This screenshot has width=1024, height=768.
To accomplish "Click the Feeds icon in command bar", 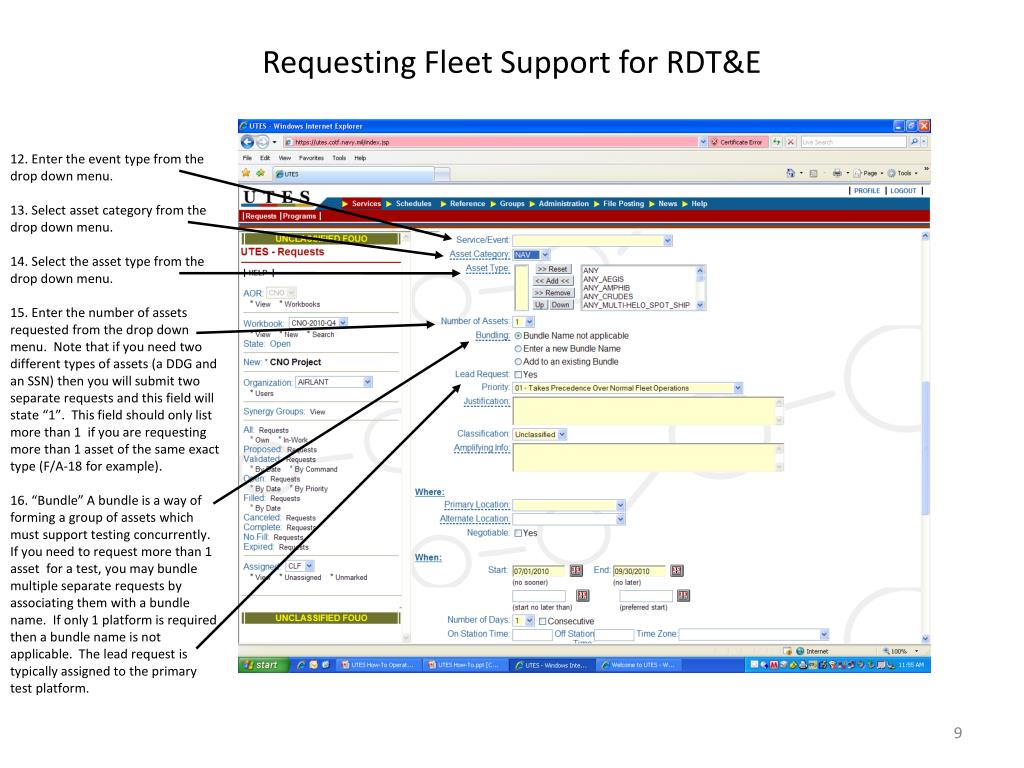I will click(x=813, y=174).
